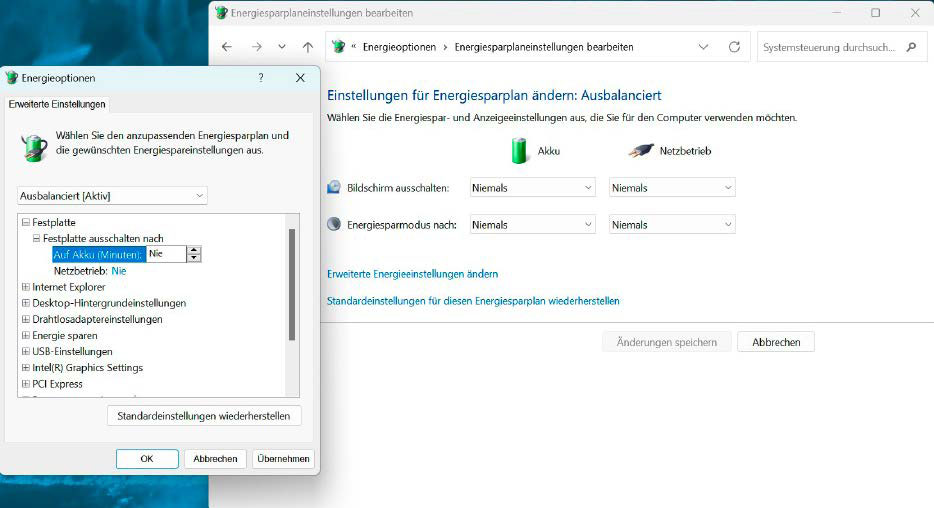Image resolution: width=934 pixels, height=508 pixels.
Task: Click the refresh button in address bar
Action: point(734,47)
